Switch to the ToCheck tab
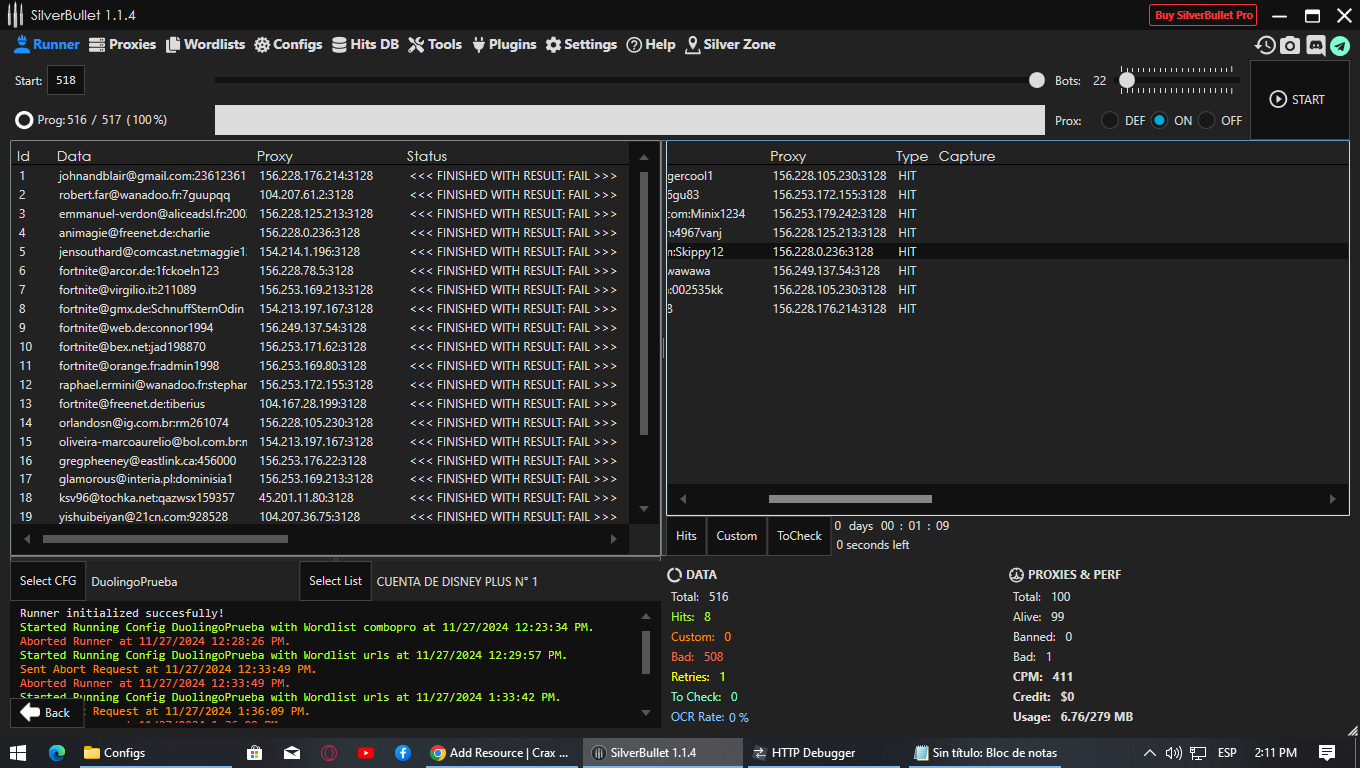 point(799,536)
